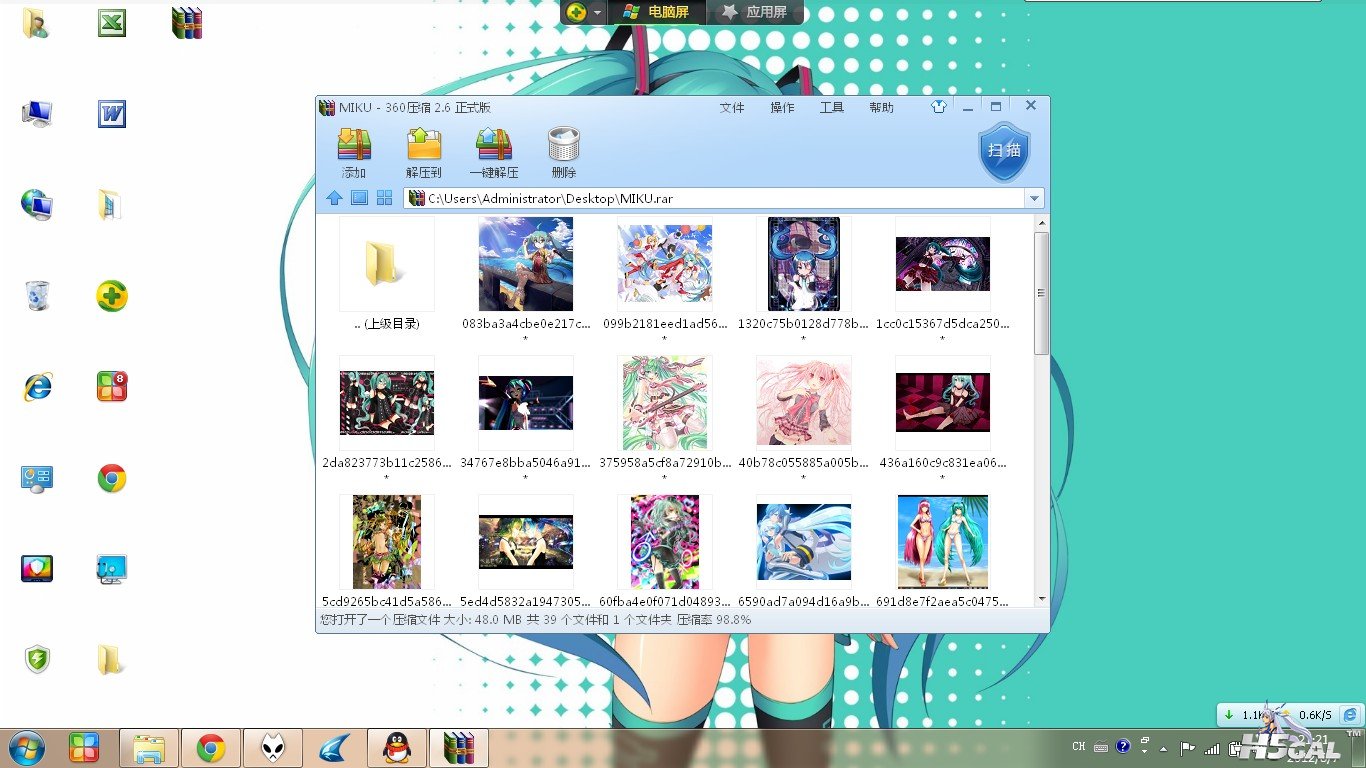Open the 360 software manager desktop icon
1366x768 pixels.
[112, 387]
